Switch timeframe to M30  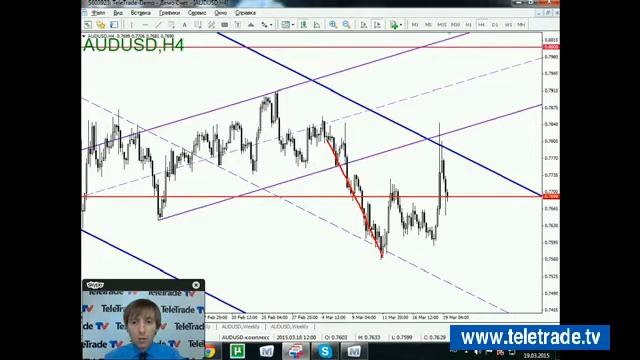pyautogui.click(x=455, y=25)
